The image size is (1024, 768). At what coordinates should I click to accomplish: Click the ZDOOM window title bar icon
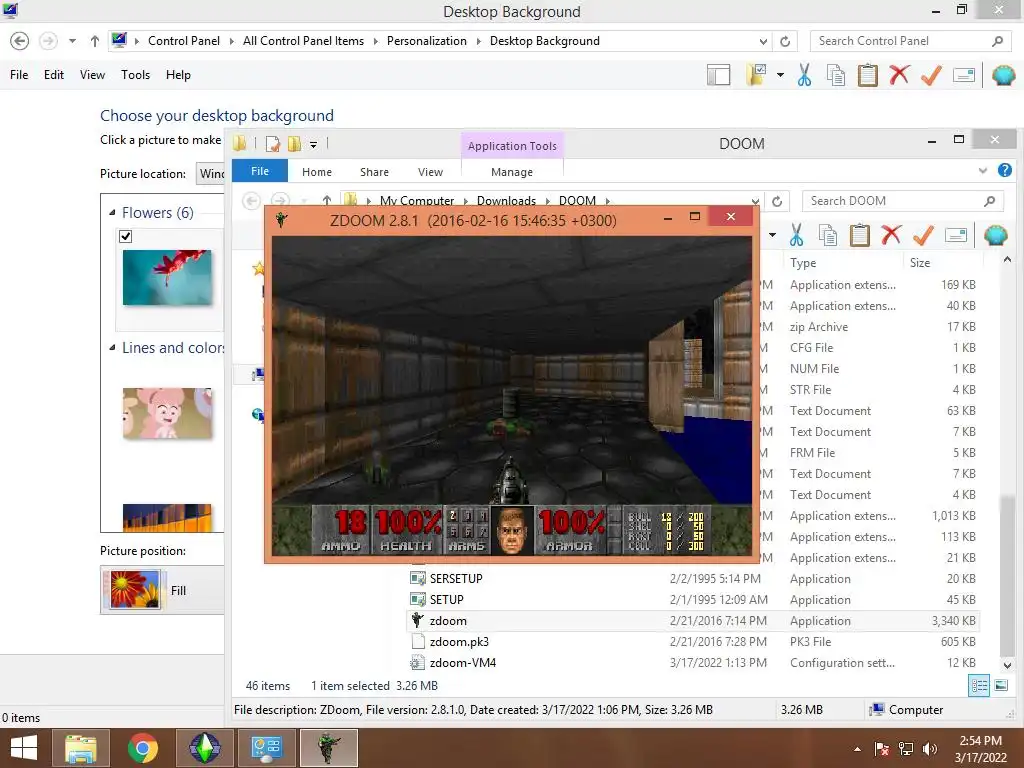[281, 219]
